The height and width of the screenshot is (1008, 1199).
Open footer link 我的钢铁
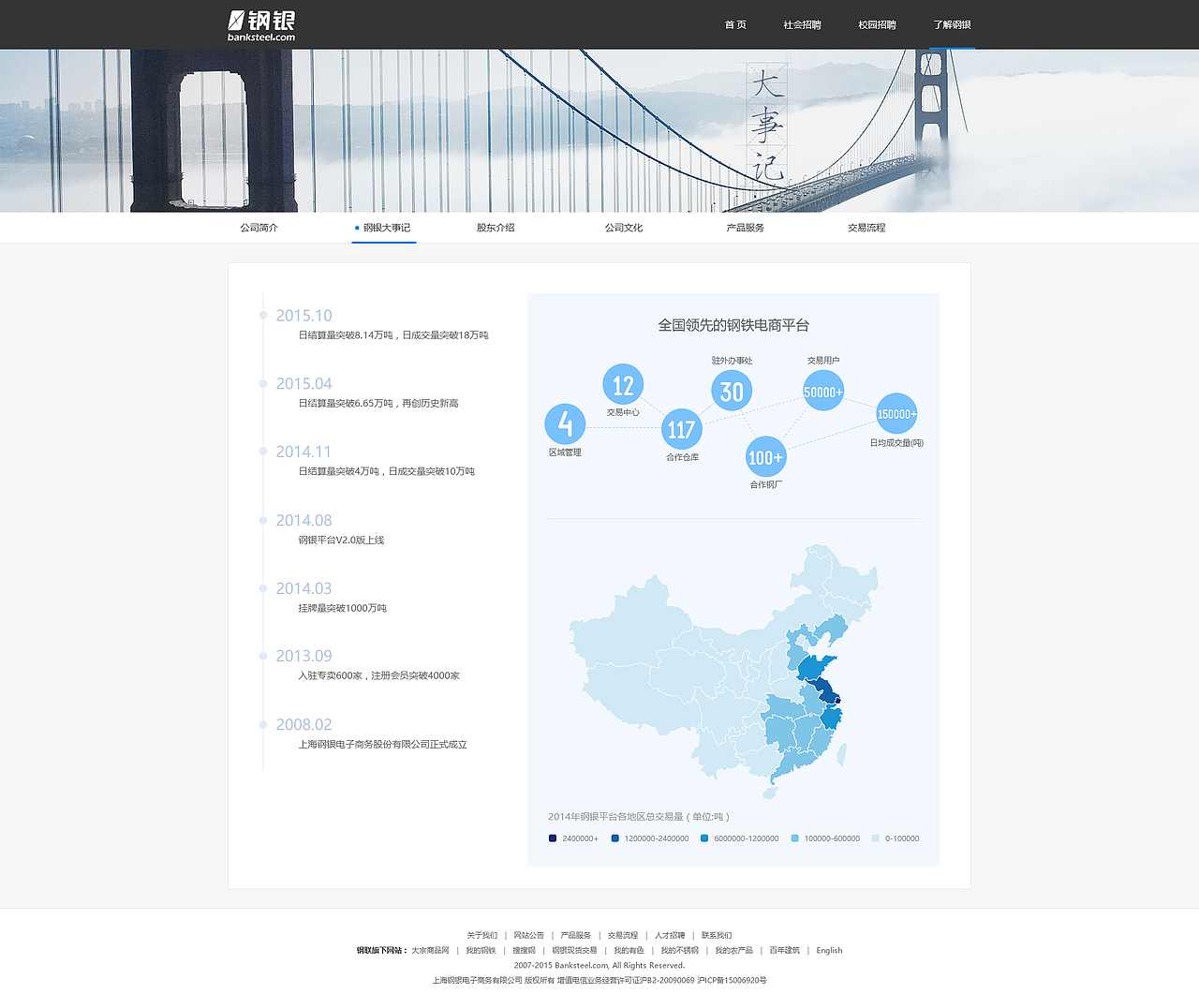coord(481,950)
